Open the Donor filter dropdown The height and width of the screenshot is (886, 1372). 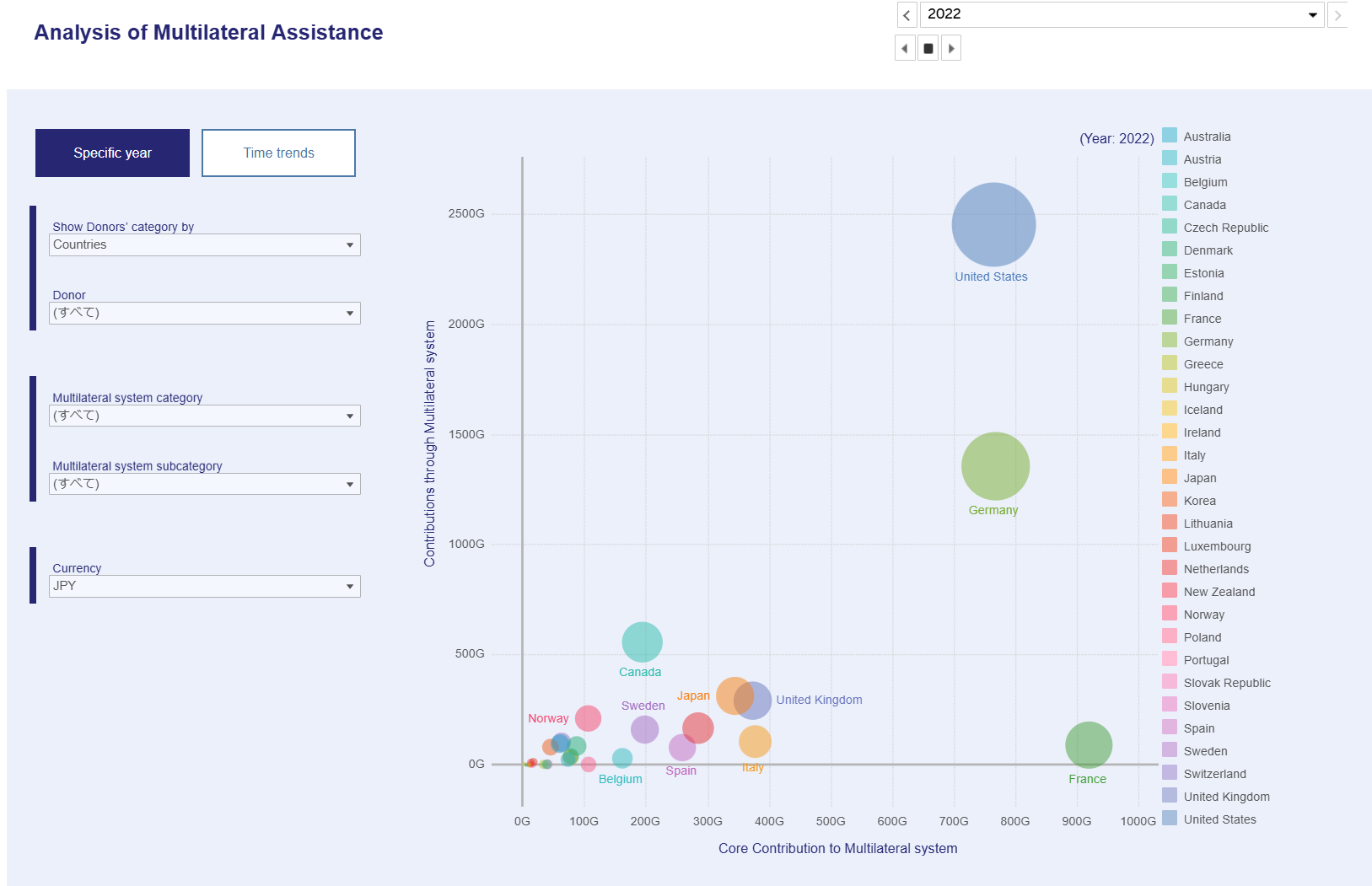click(205, 313)
